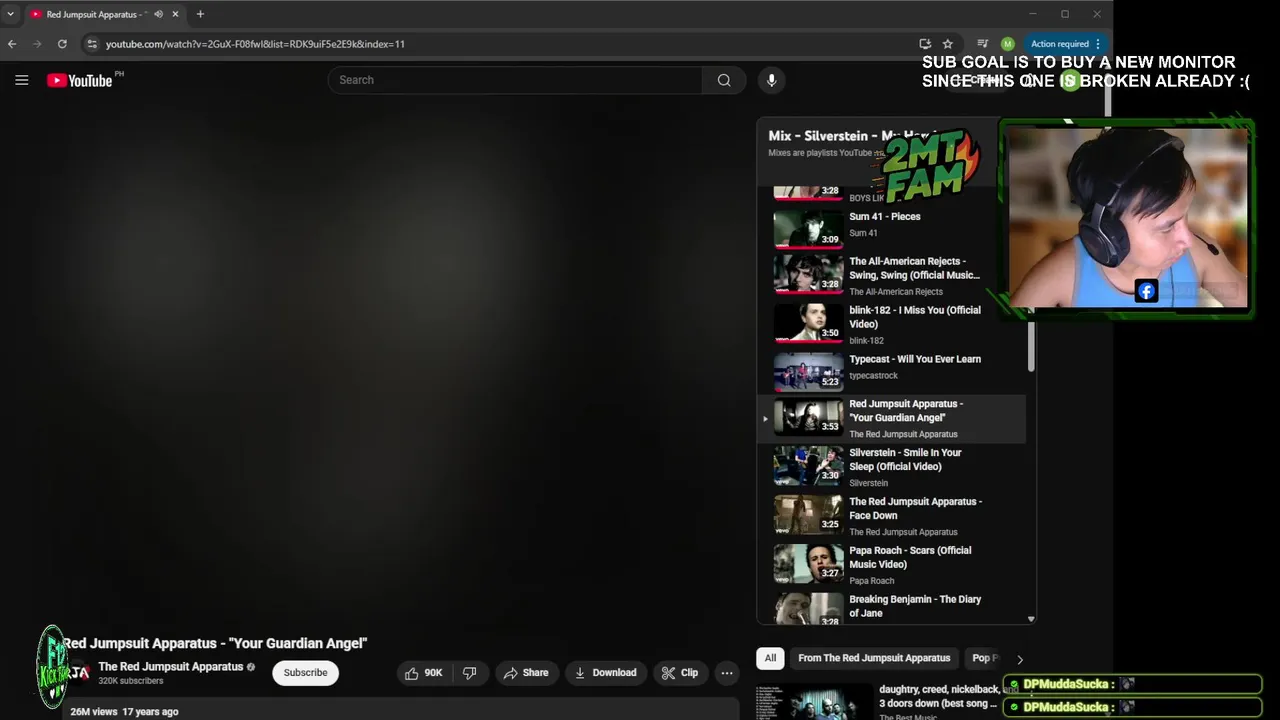Play All-American Rejects Swing, Swing
The height and width of the screenshot is (720, 1280).
[x=890, y=274]
